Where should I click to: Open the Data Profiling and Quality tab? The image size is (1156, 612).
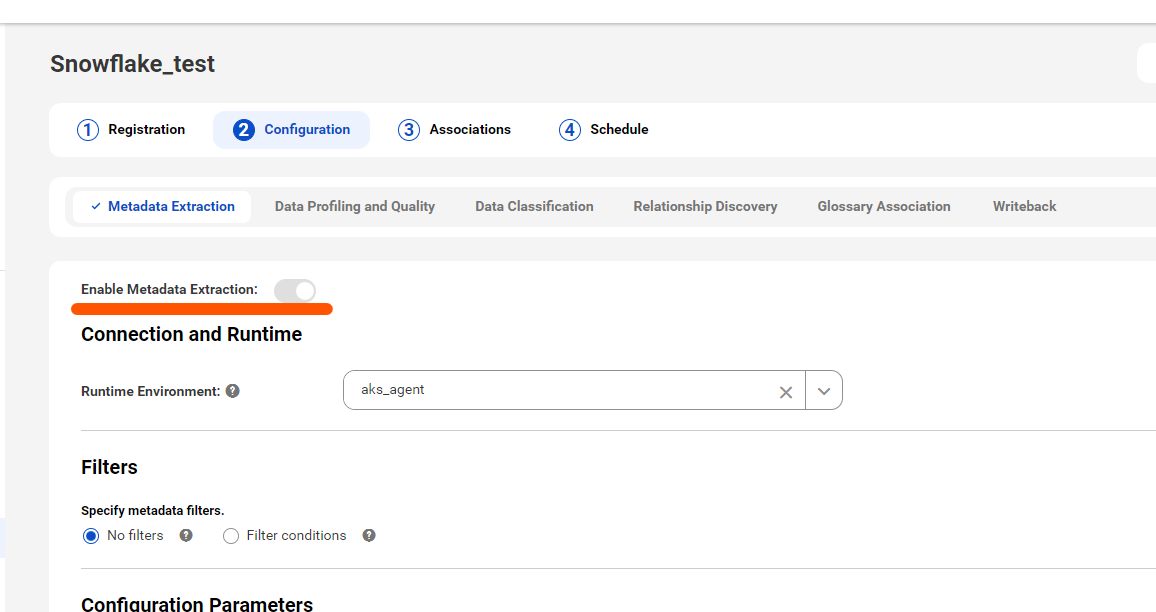coord(355,206)
